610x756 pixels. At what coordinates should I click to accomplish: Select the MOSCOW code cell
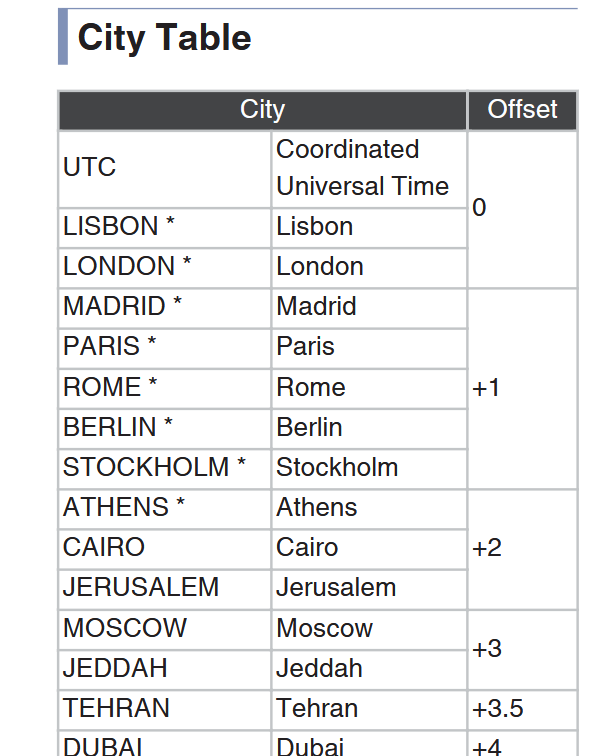(x=164, y=630)
